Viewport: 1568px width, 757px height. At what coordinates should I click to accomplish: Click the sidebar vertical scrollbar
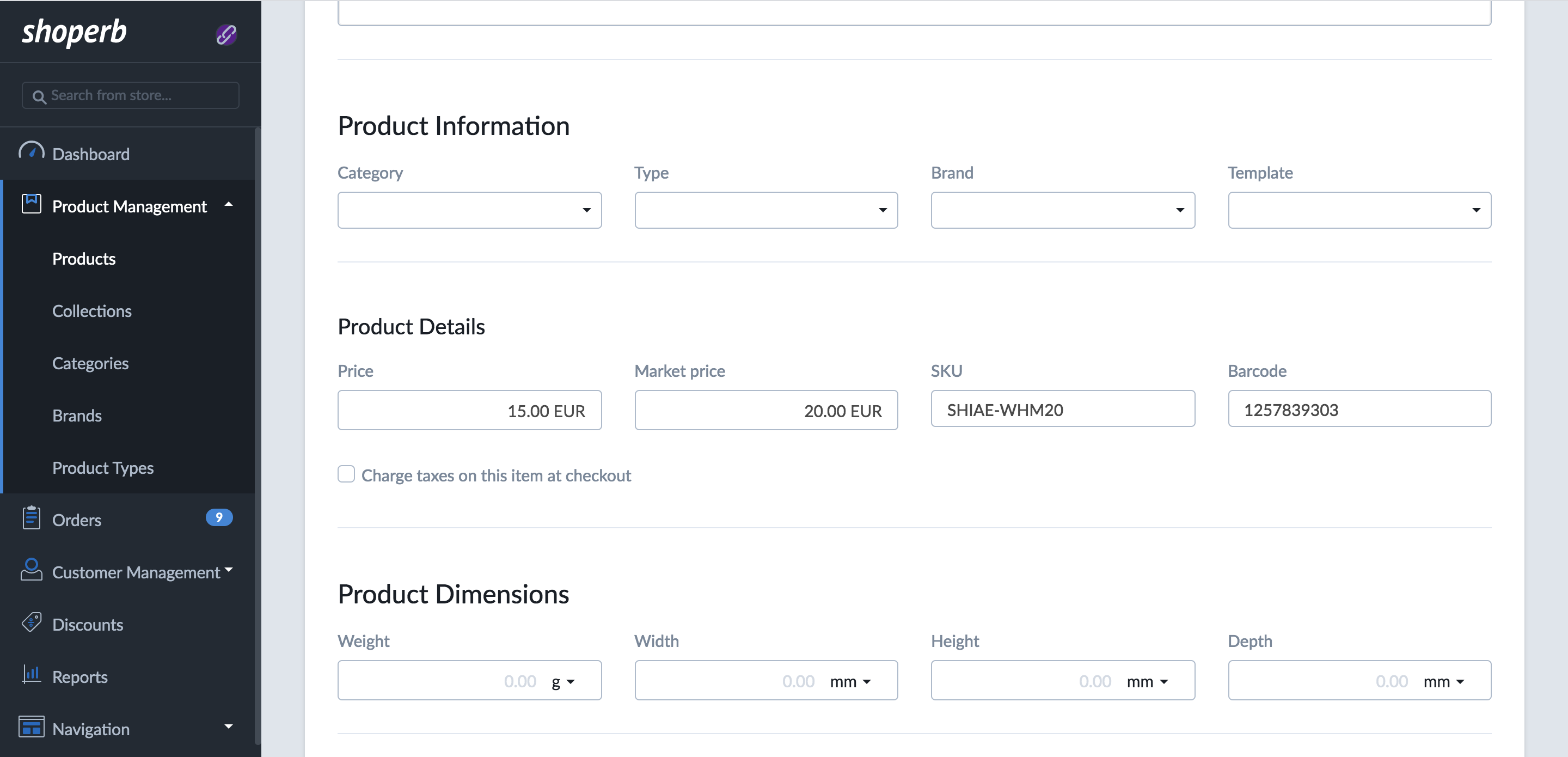click(258, 436)
